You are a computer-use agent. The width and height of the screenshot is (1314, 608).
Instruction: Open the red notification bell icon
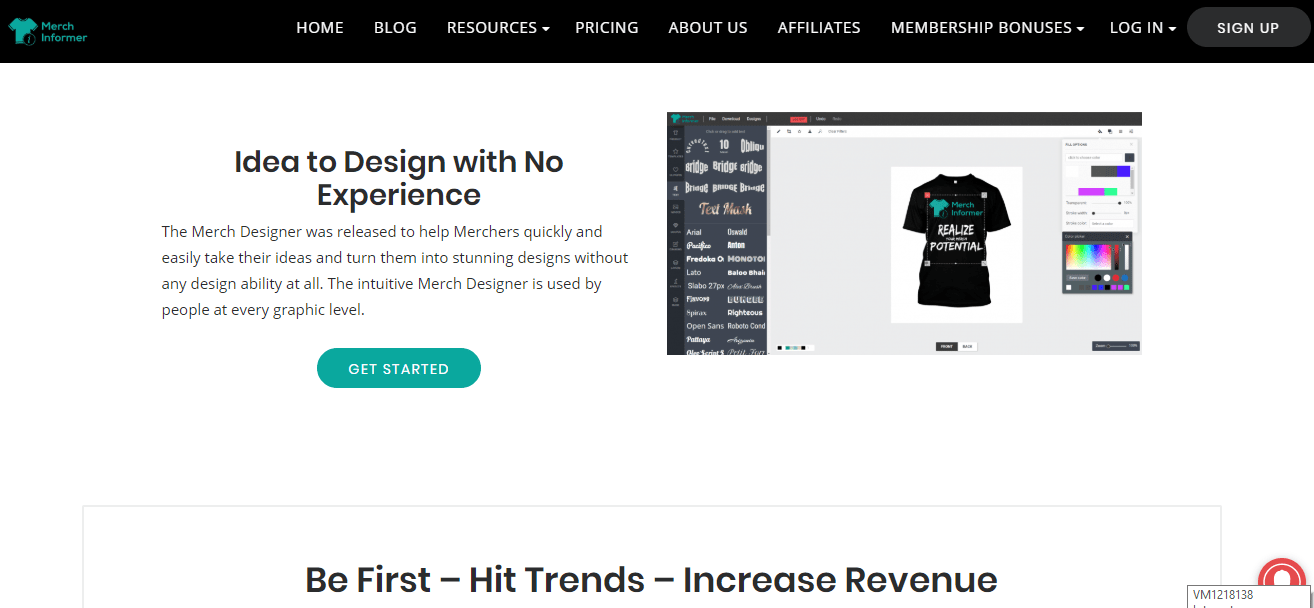(1284, 583)
